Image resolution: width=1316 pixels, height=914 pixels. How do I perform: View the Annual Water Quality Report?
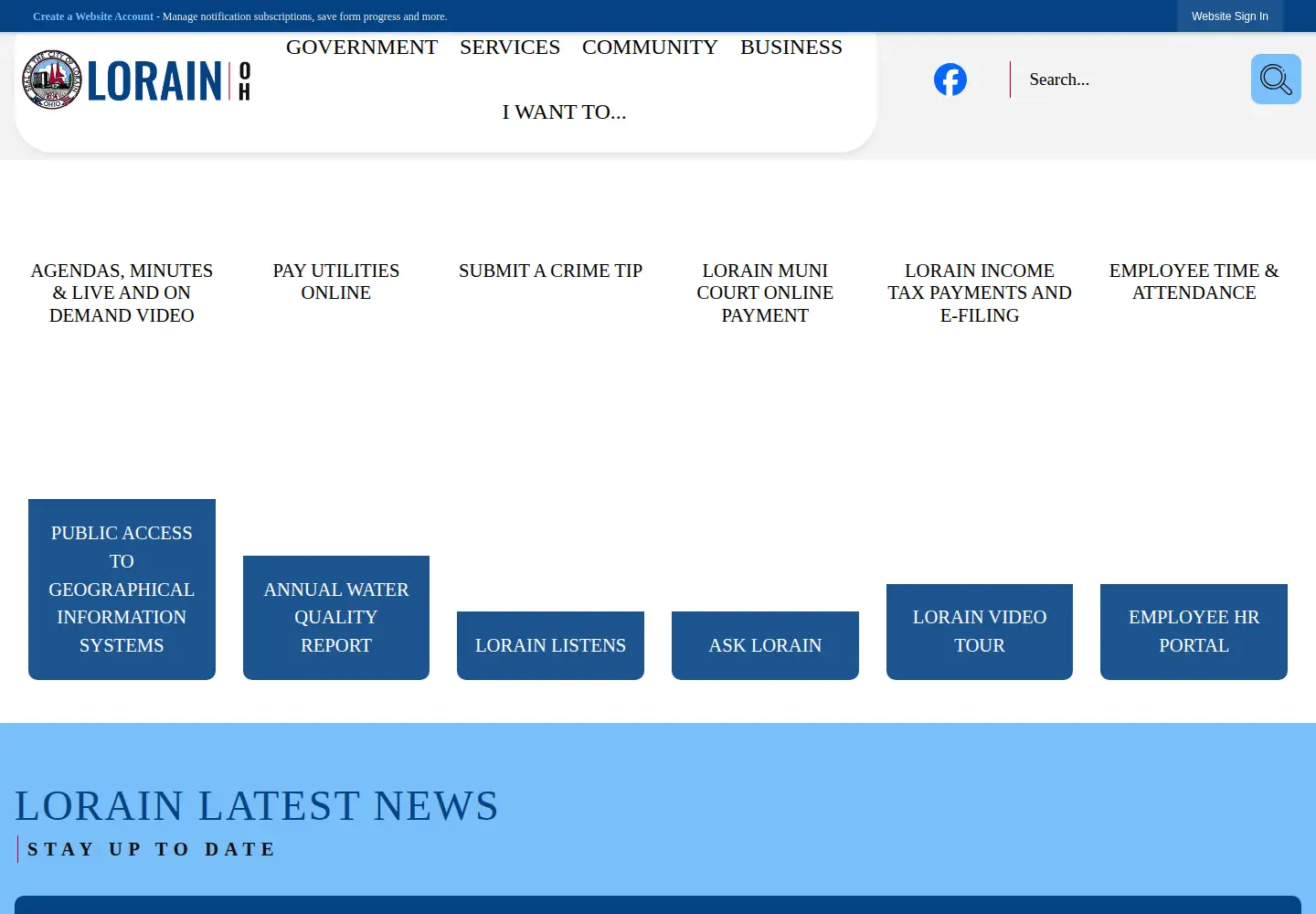pos(336,618)
